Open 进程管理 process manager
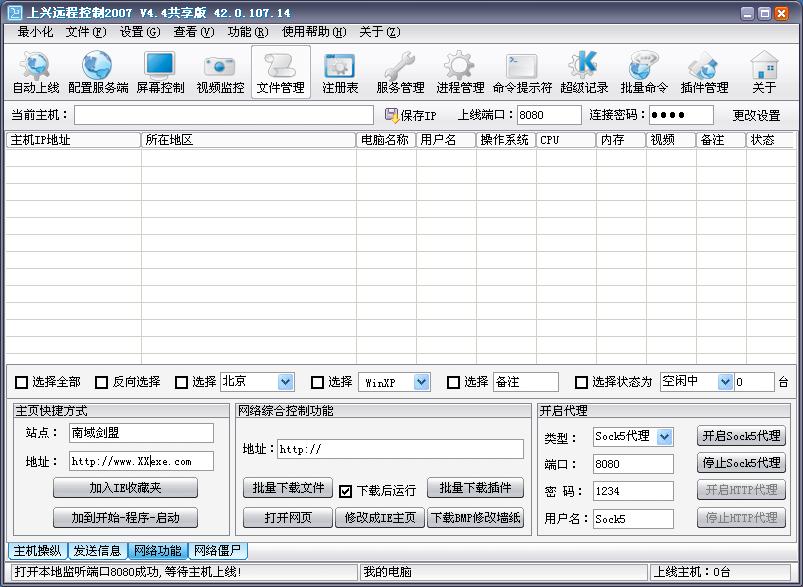803x587 pixels. [x=460, y=72]
